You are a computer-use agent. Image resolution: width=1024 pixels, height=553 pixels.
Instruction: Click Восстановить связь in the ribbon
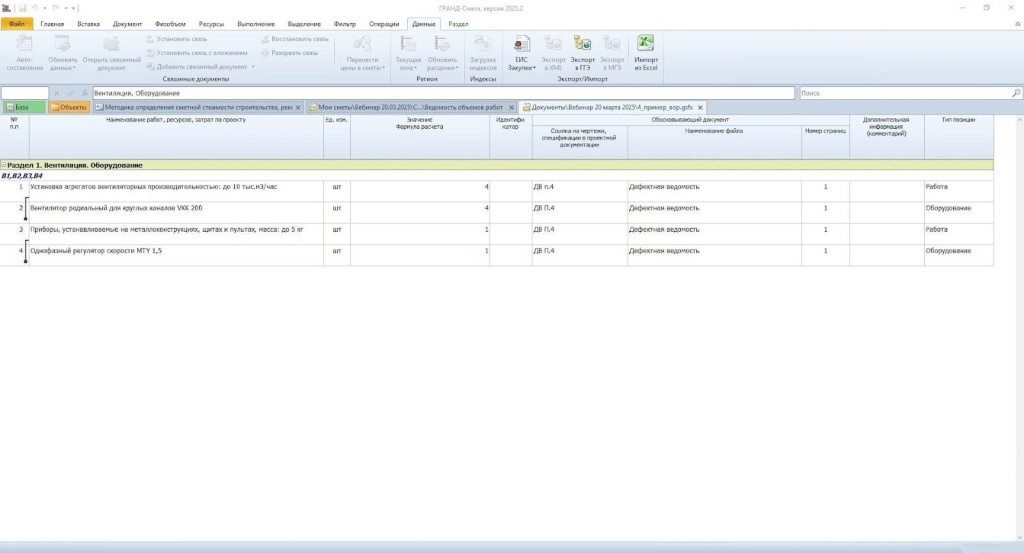(295, 39)
